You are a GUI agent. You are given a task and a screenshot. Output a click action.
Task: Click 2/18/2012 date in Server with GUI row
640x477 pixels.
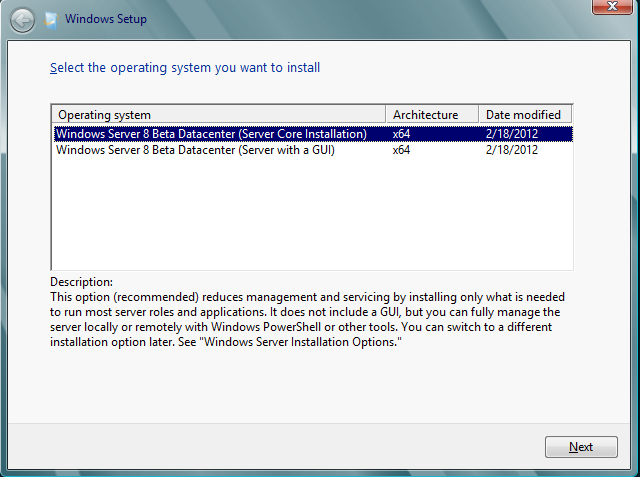click(x=512, y=150)
